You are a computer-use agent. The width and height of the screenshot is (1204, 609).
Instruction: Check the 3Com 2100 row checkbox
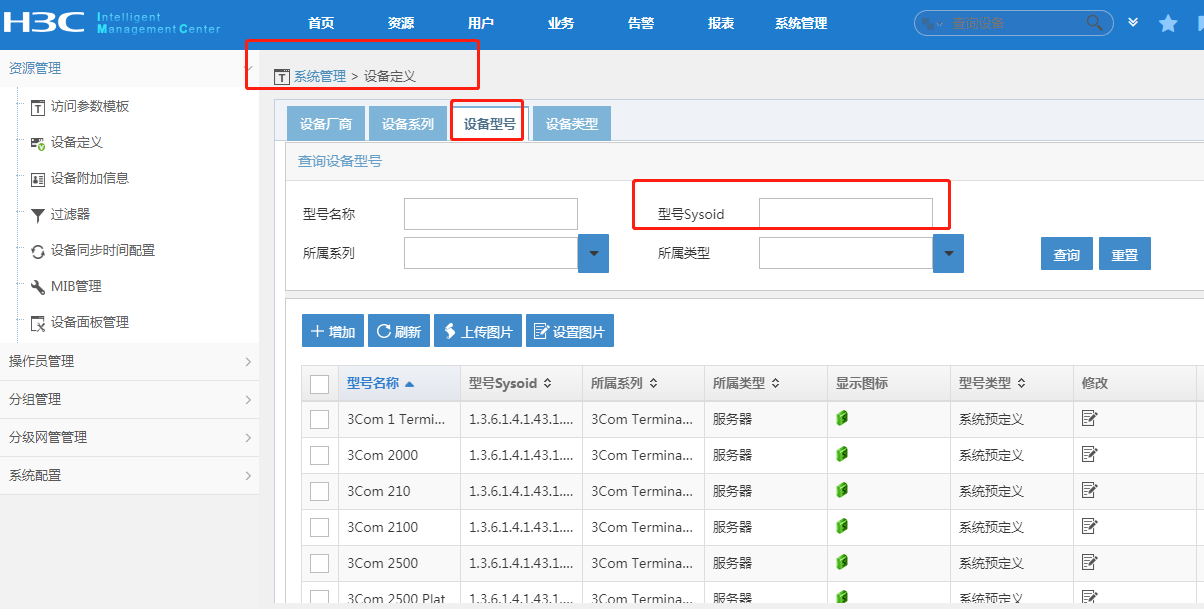tap(319, 527)
